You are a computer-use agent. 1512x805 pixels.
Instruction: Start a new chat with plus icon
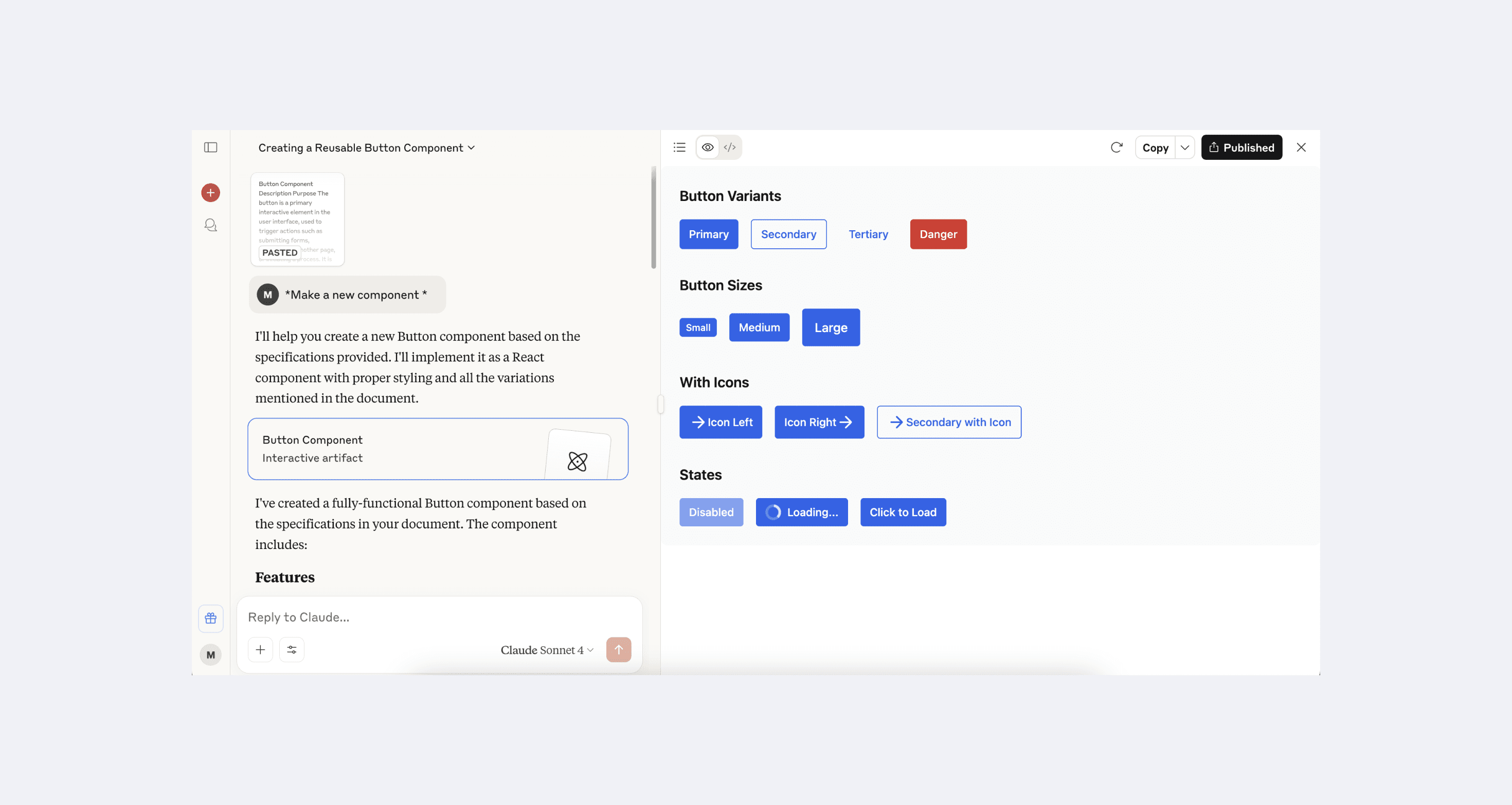point(211,192)
